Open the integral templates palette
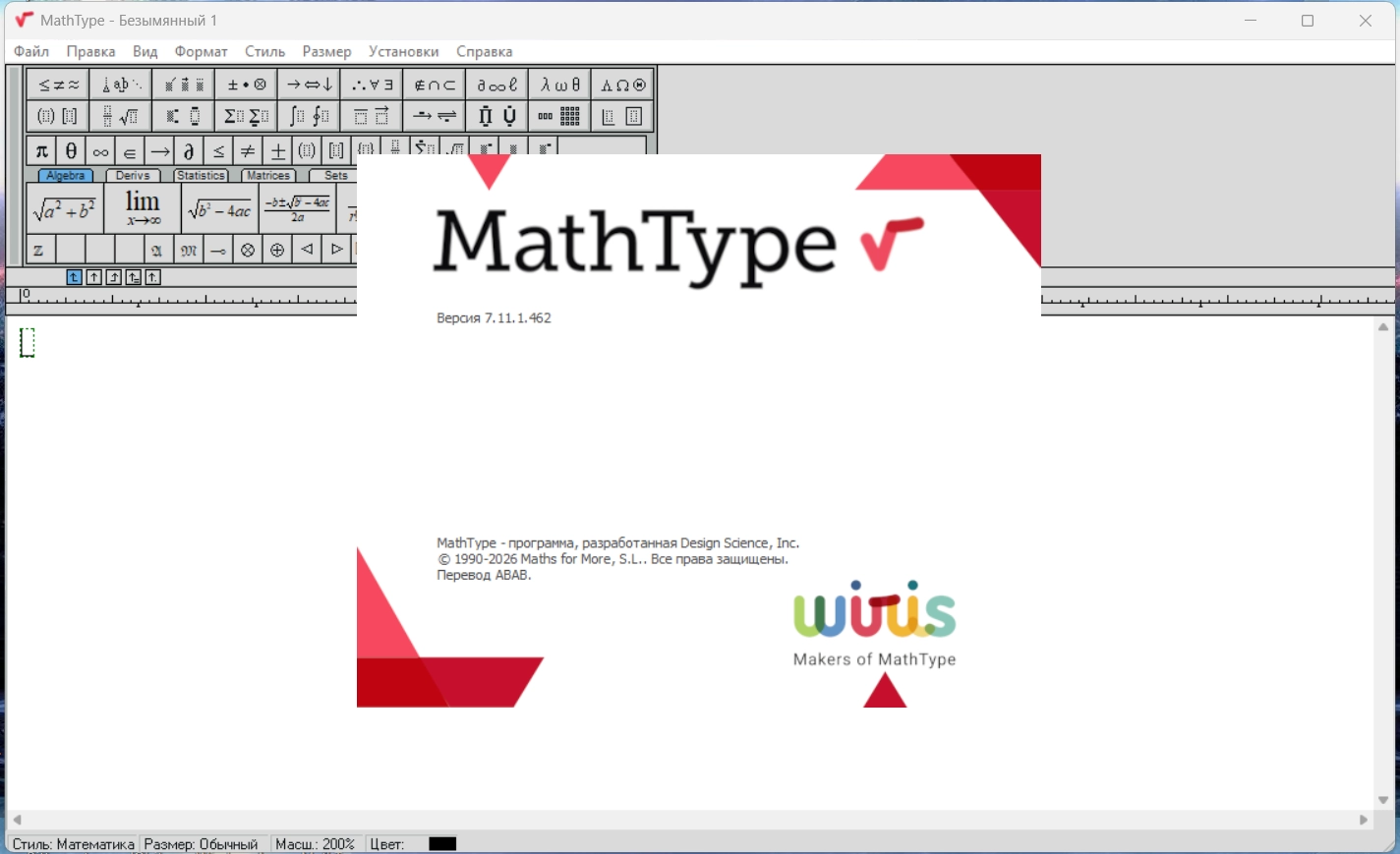Viewport: 1400px width, 854px height. (309, 116)
